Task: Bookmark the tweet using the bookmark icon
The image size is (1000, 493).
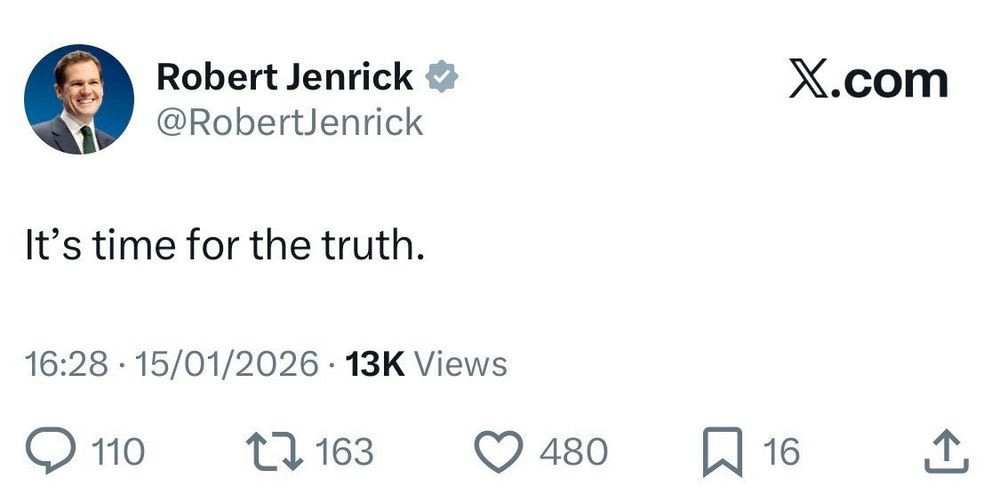Action: coord(721,451)
